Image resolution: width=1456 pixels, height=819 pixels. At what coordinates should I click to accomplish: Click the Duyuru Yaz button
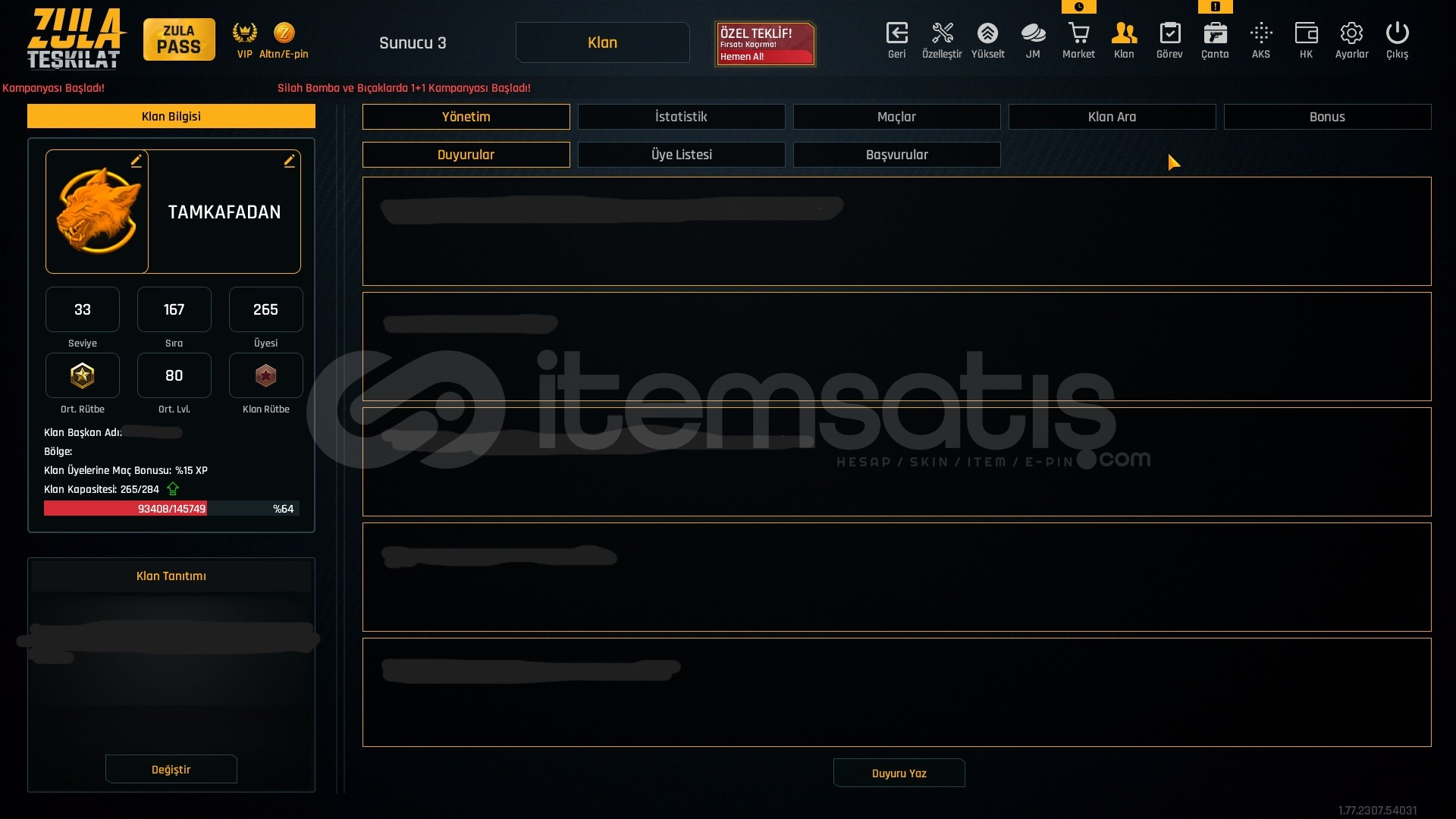coord(899,773)
